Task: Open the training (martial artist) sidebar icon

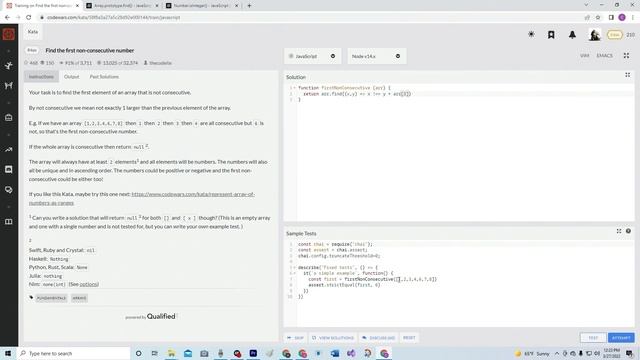Action: pos(9,66)
